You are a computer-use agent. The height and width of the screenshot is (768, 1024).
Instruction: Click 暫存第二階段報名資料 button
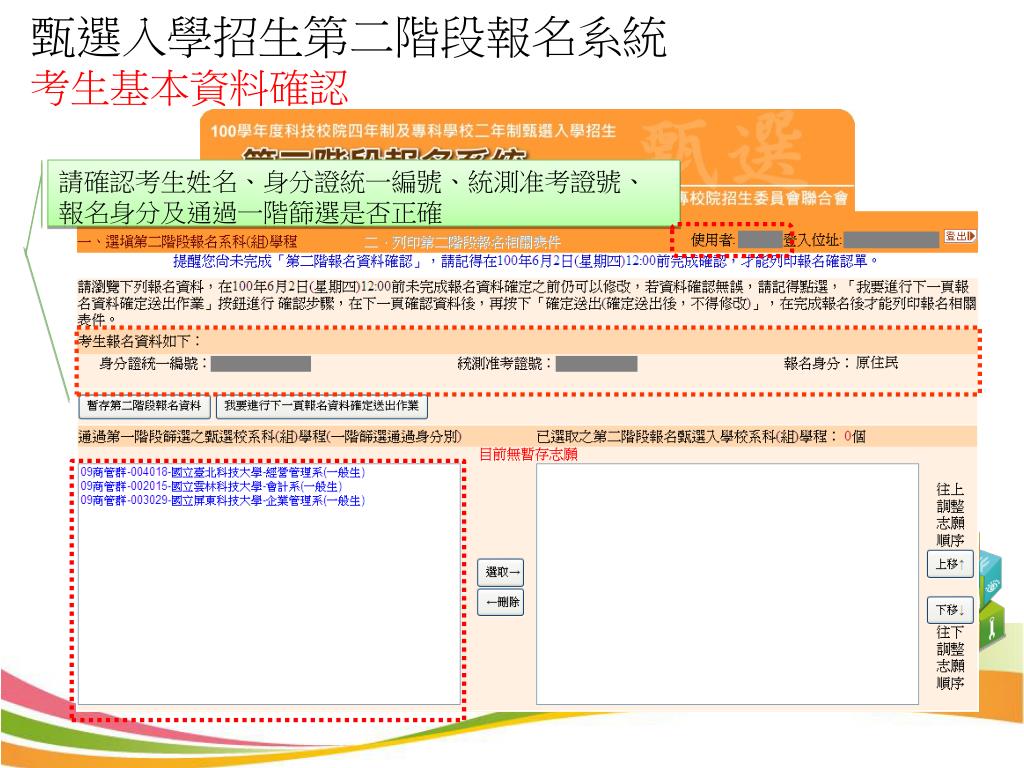coord(144,406)
